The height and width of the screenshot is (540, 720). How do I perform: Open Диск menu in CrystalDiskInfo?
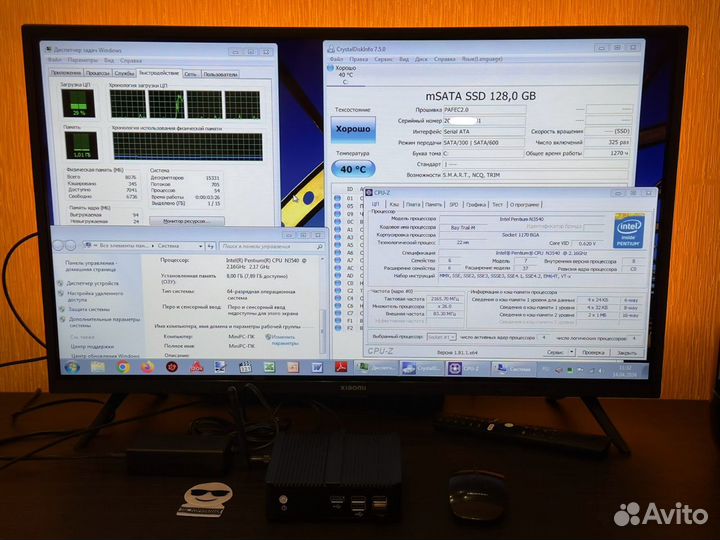pos(421,59)
